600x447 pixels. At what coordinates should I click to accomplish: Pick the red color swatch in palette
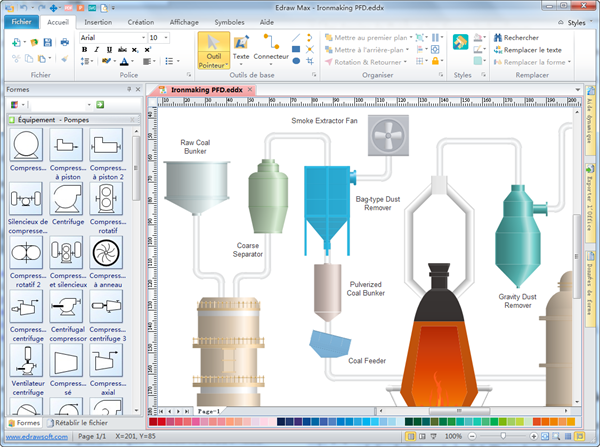162,422
